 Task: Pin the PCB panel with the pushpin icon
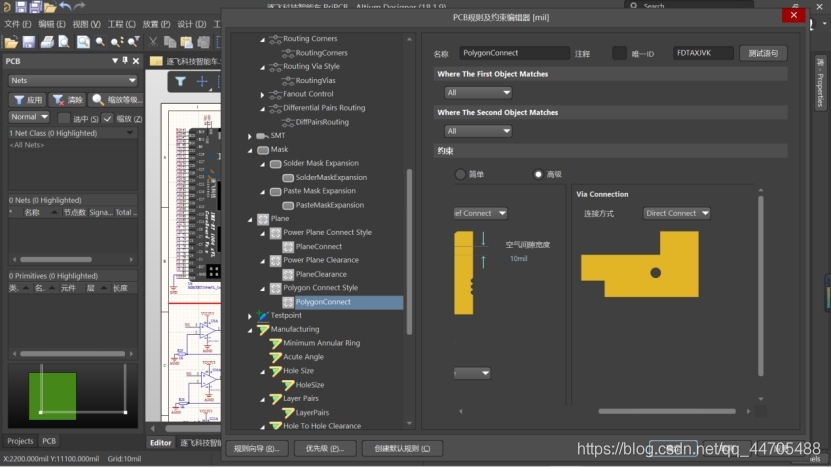coord(125,61)
